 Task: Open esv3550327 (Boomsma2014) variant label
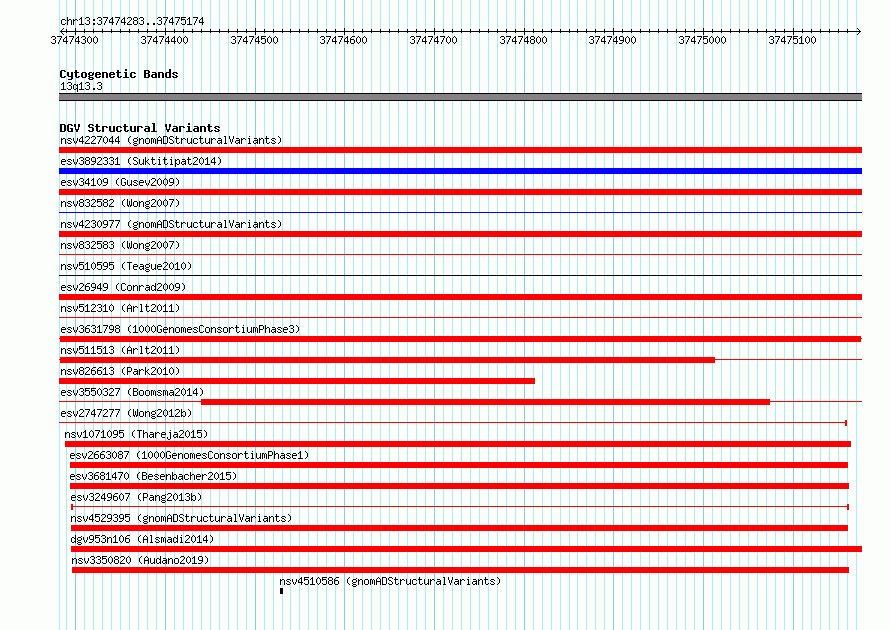(x=132, y=392)
